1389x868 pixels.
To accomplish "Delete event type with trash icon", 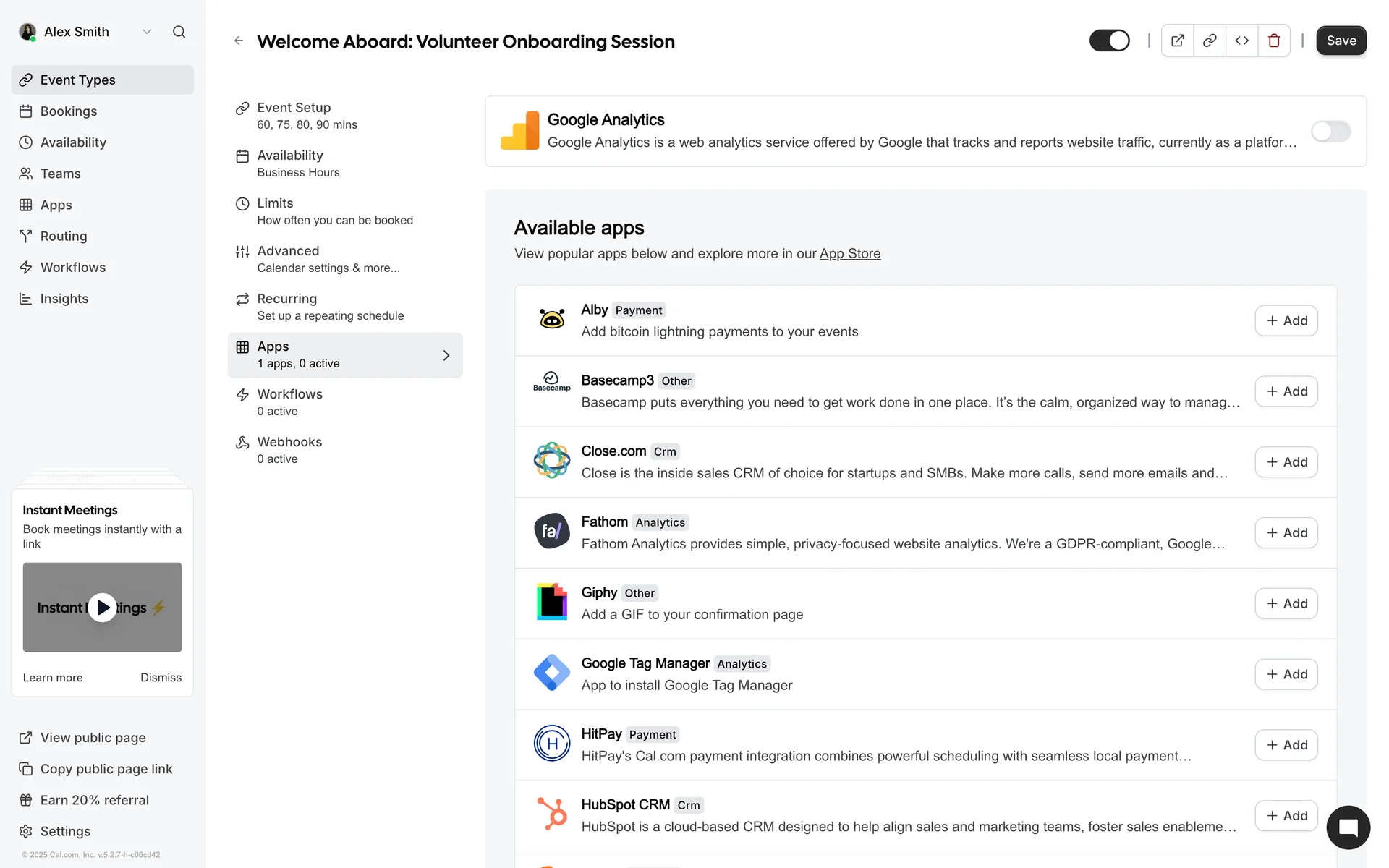I will (x=1274, y=41).
